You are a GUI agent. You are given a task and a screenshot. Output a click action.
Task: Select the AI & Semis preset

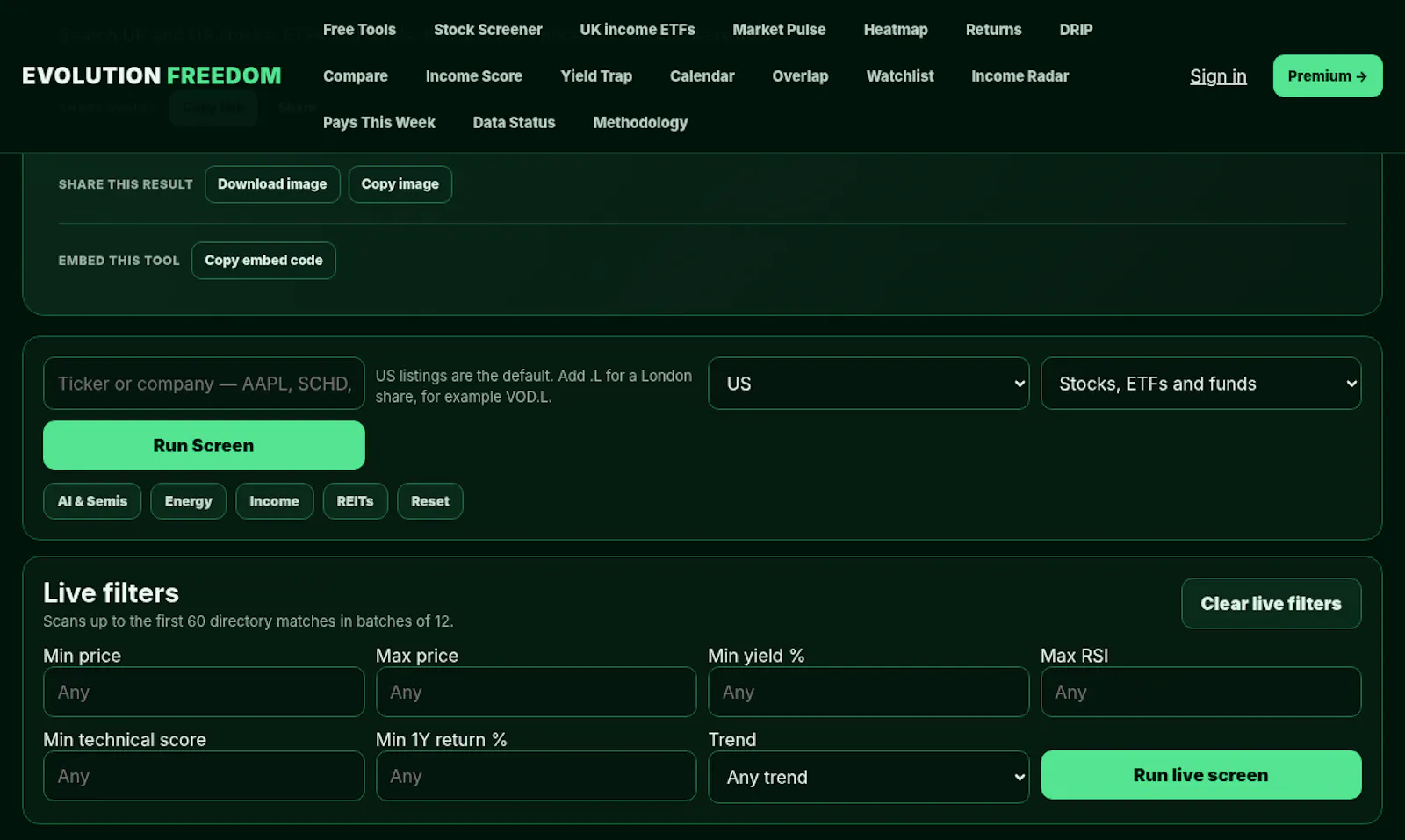(92, 501)
